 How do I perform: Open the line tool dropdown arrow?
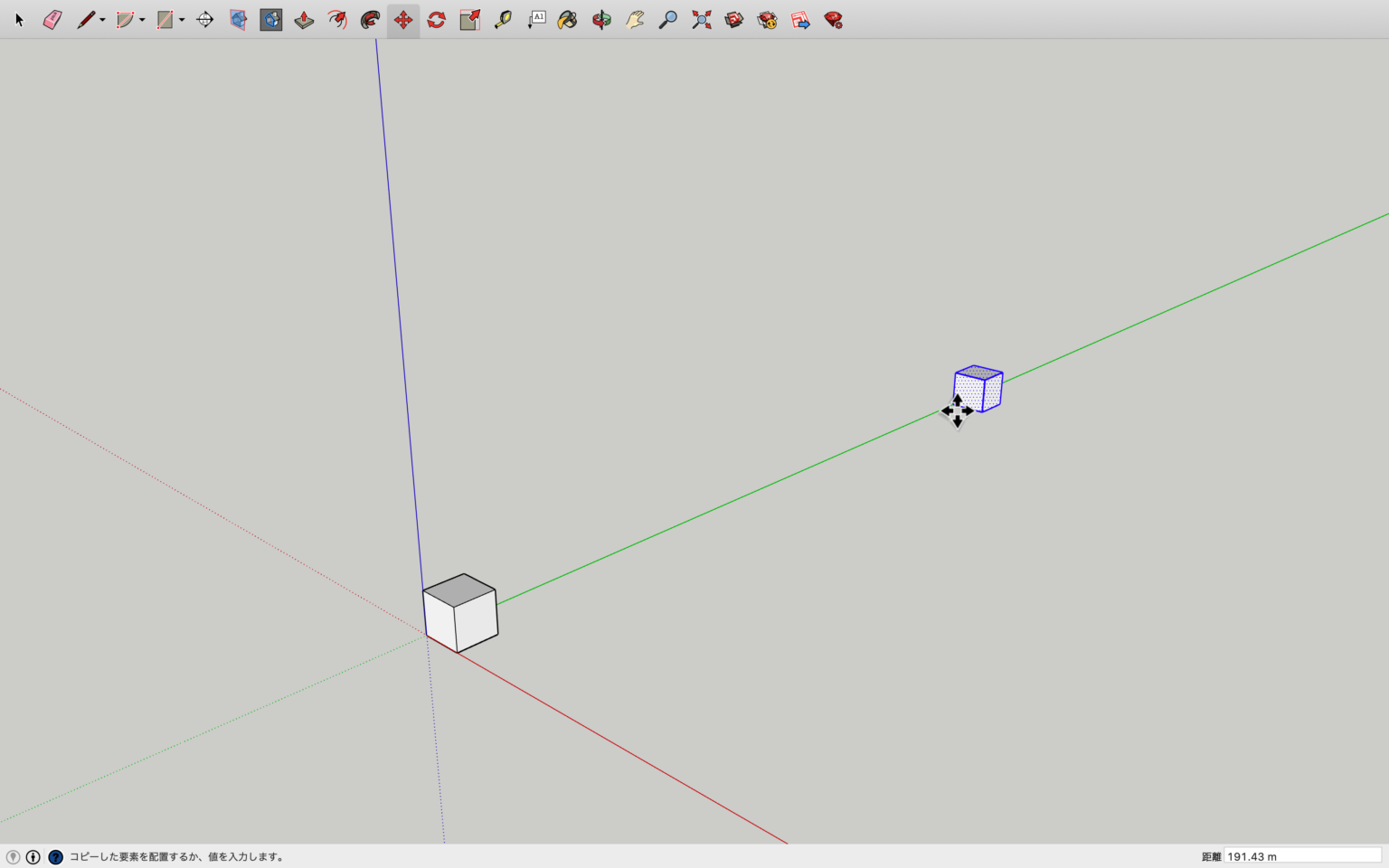coord(102,21)
